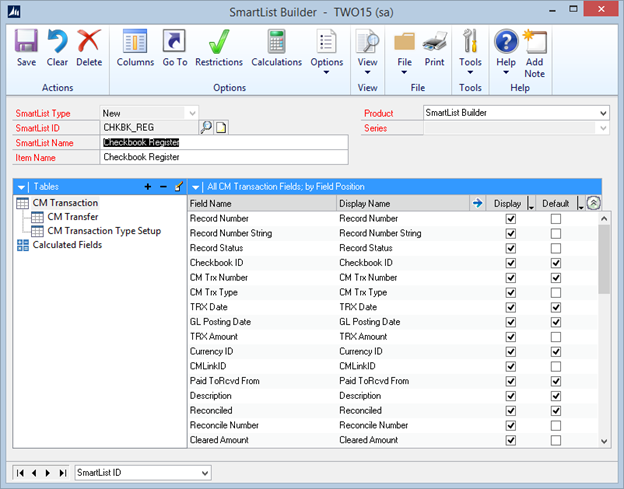The image size is (624, 489).
Task: Open Restrictions green checkmark icon
Action: (x=219, y=41)
